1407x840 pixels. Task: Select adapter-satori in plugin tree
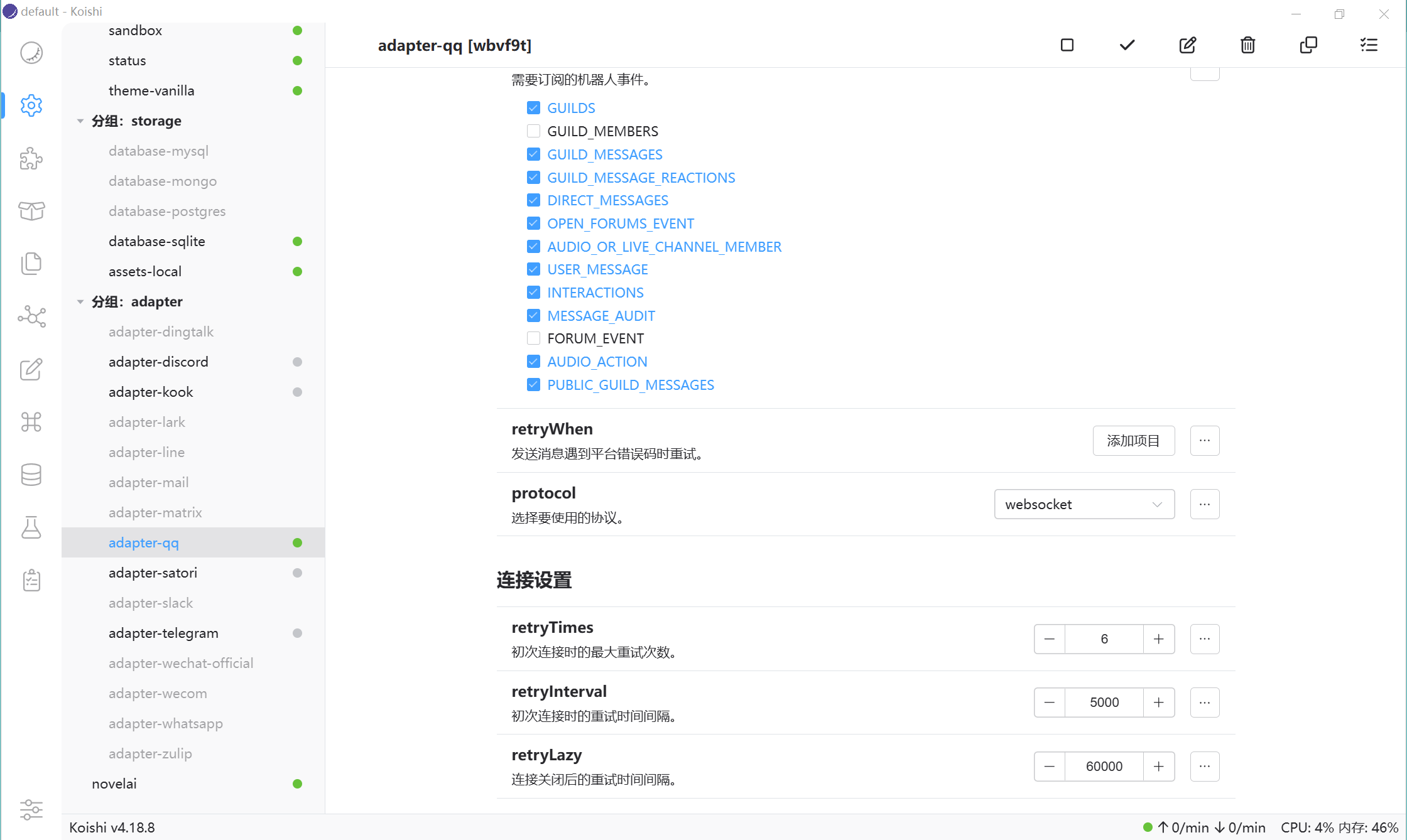click(193, 573)
